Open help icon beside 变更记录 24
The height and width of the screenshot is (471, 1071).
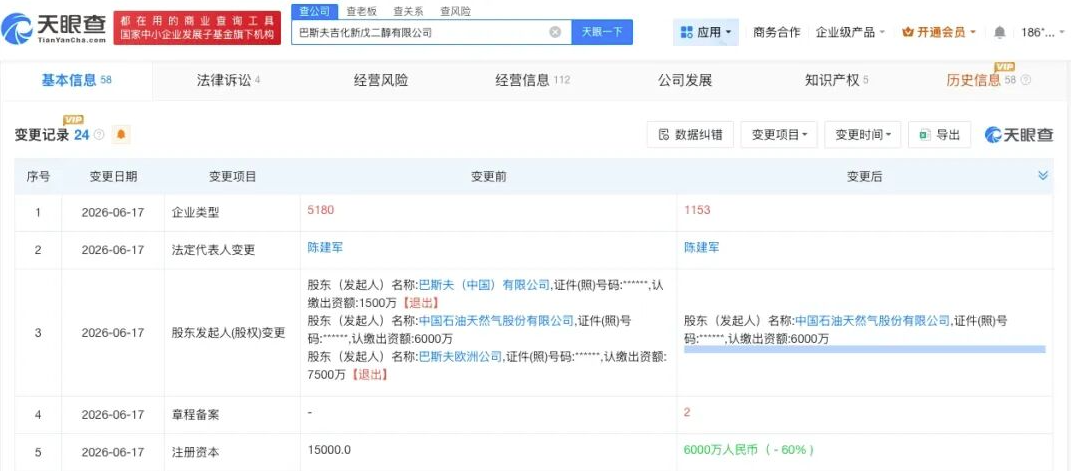click(x=99, y=135)
